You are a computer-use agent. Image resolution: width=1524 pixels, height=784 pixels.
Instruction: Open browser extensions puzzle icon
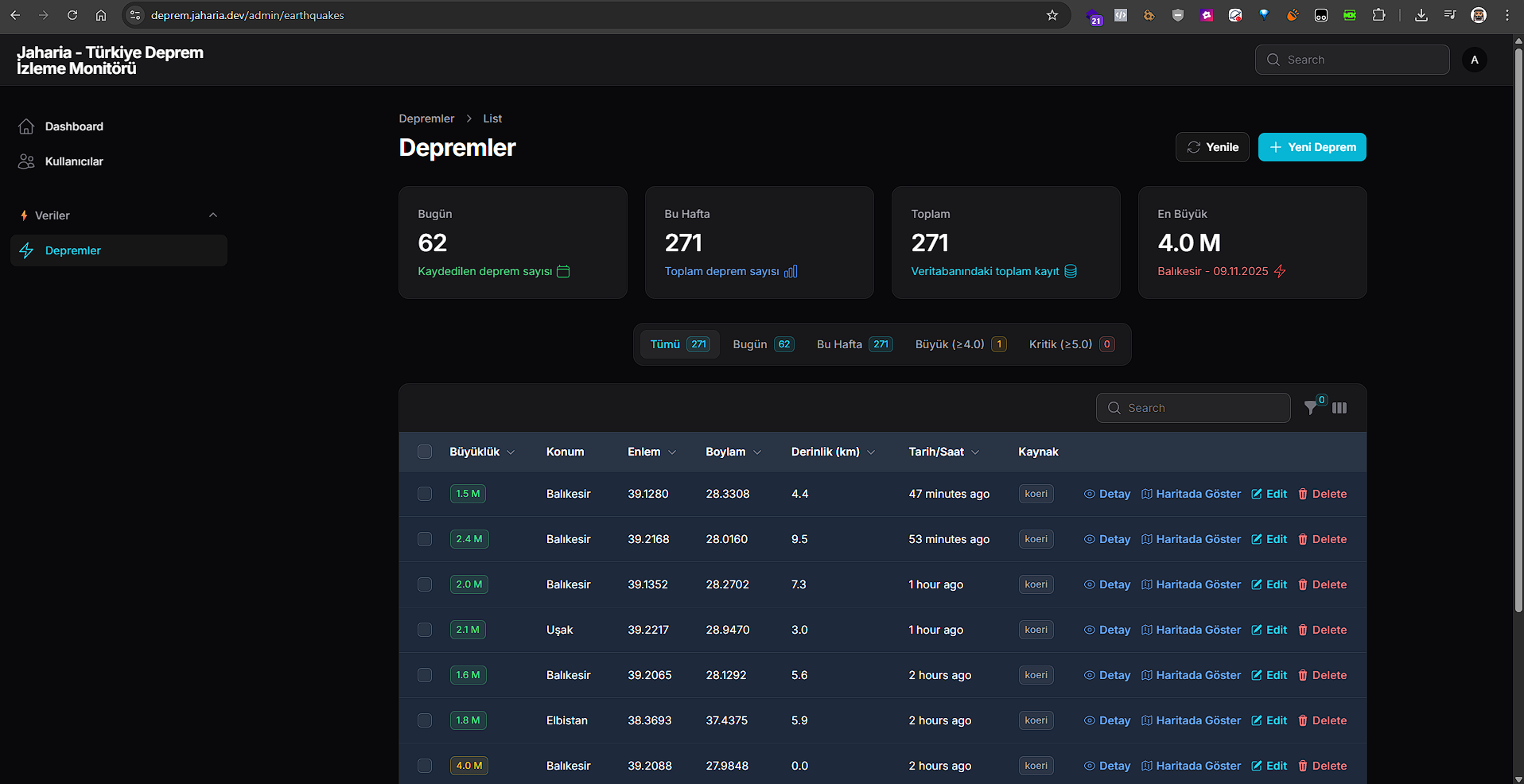pyautogui.click(x=1378, y=15)
